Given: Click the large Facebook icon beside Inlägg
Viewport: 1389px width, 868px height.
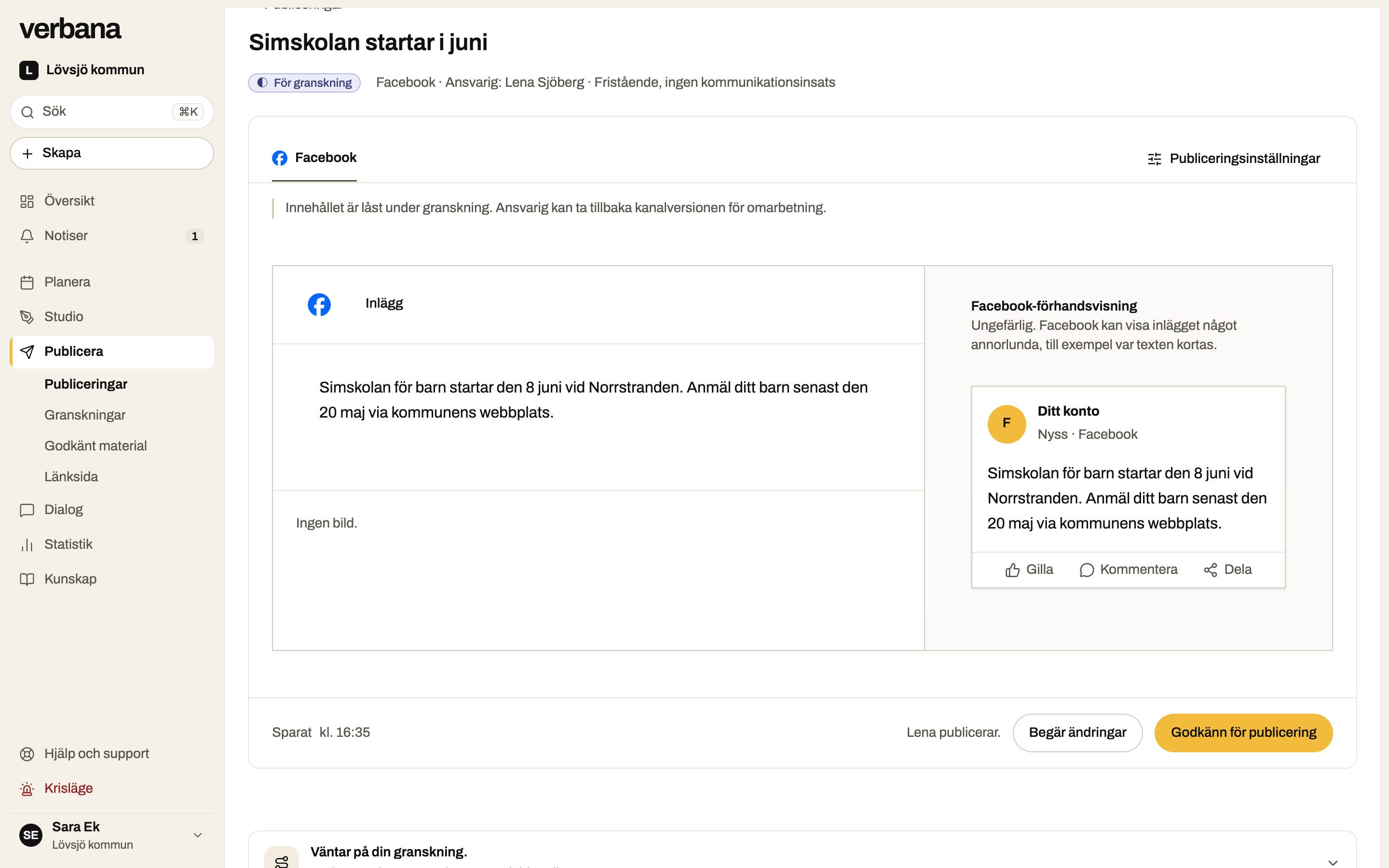Looking at the screenshot, I should point(319,304).
